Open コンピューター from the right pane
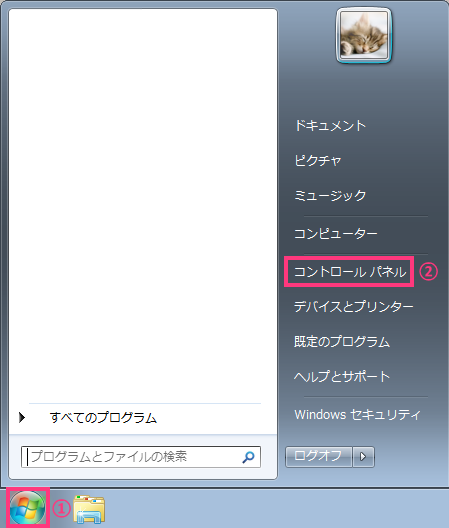Image resolution: width=449 pixels, height=528 pixels. (336, 233)
